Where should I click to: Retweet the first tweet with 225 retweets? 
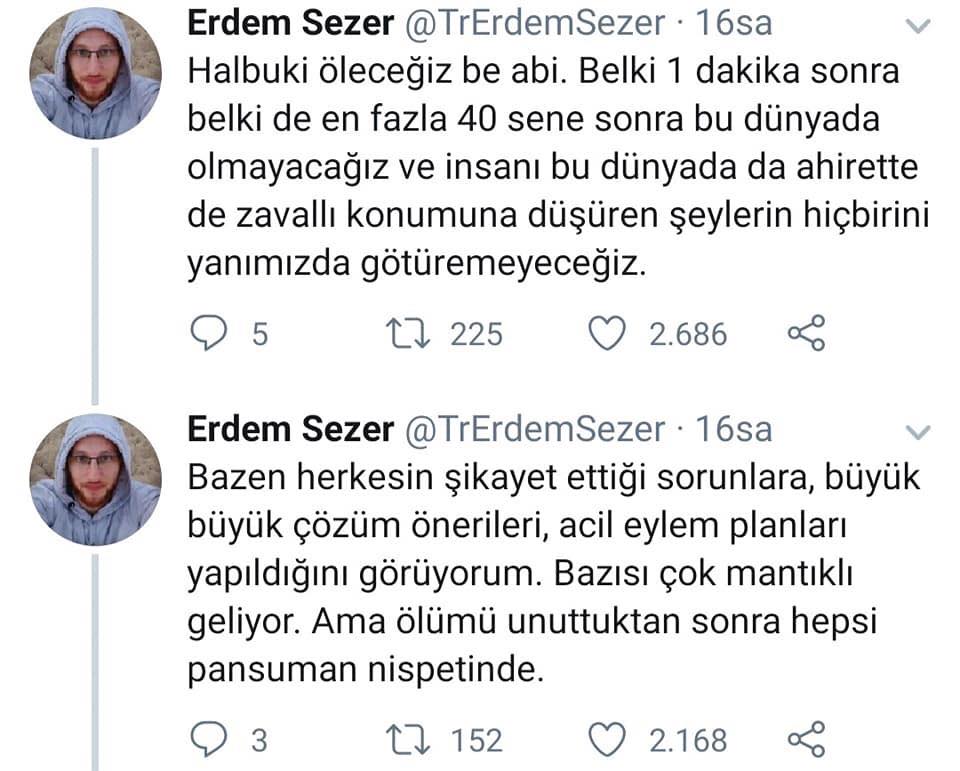(x=408, y=334)
